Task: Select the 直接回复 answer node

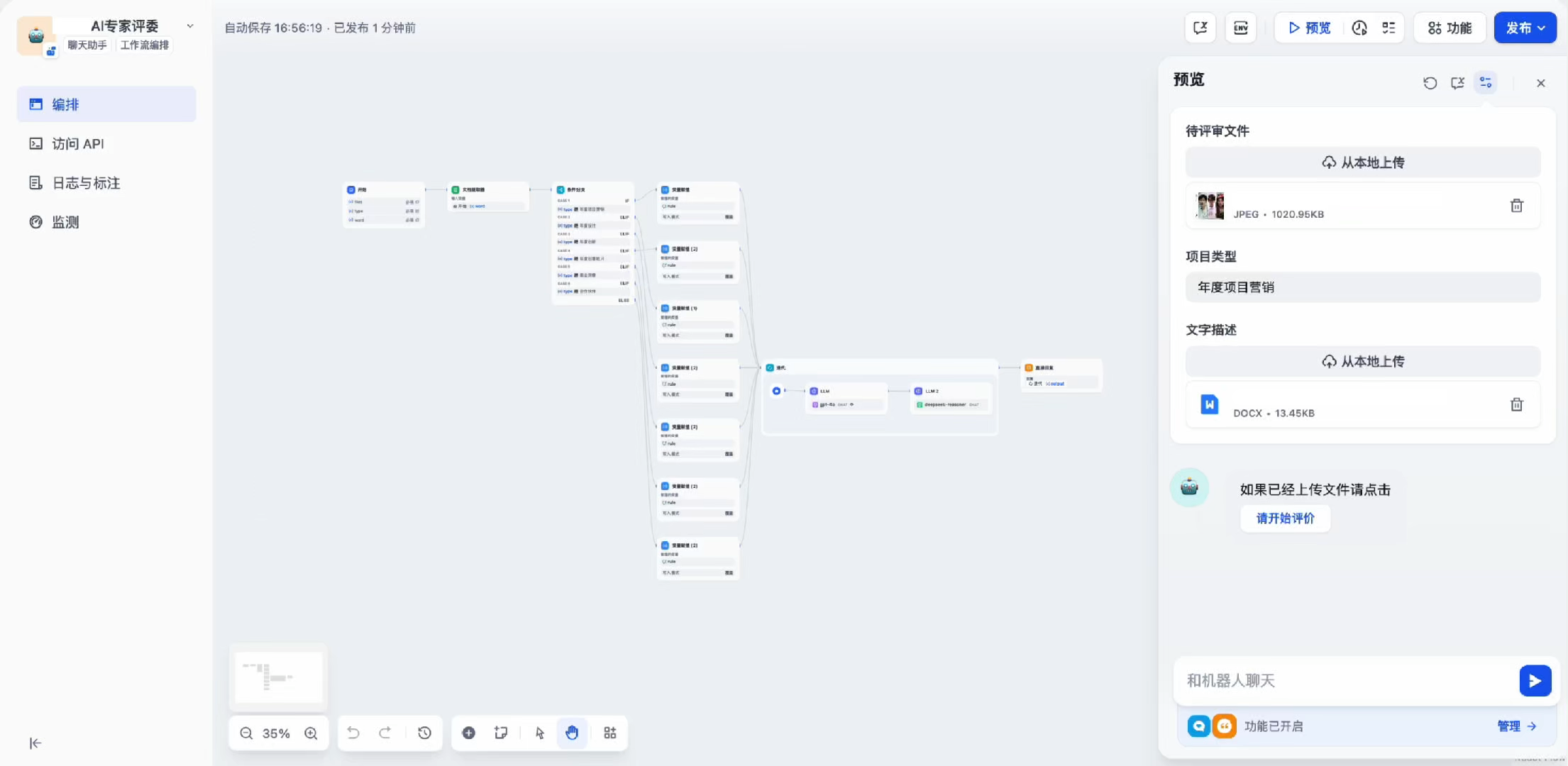Action: pos(1061,375)
